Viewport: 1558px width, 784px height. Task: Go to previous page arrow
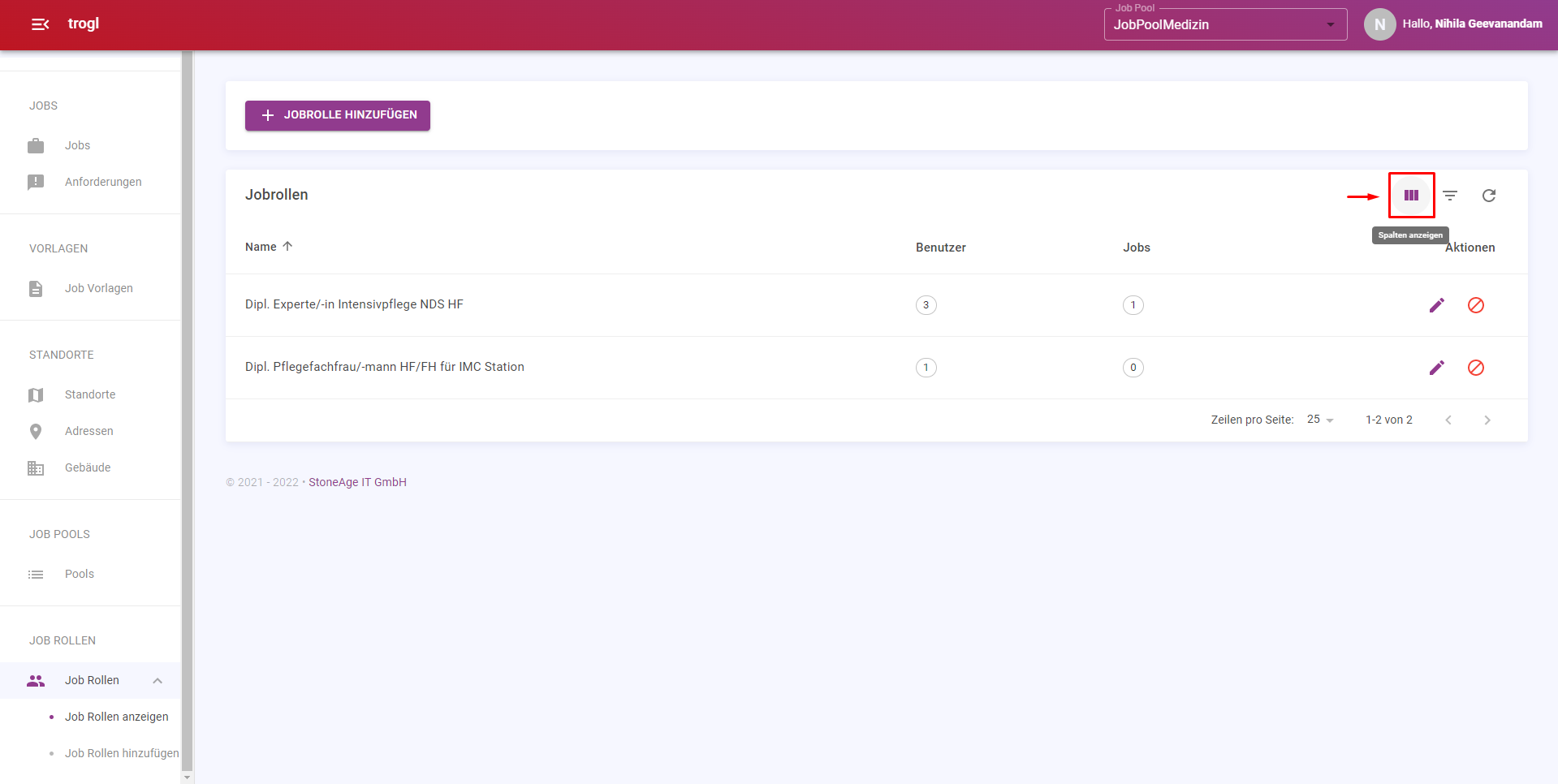(x=1448, y=420)
